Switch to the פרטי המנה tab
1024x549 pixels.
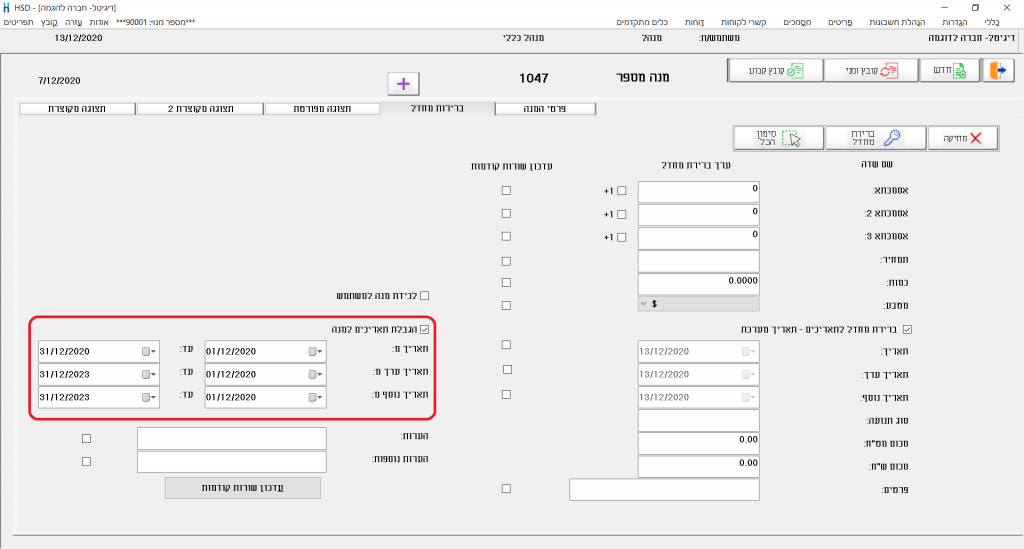(545, 108)
